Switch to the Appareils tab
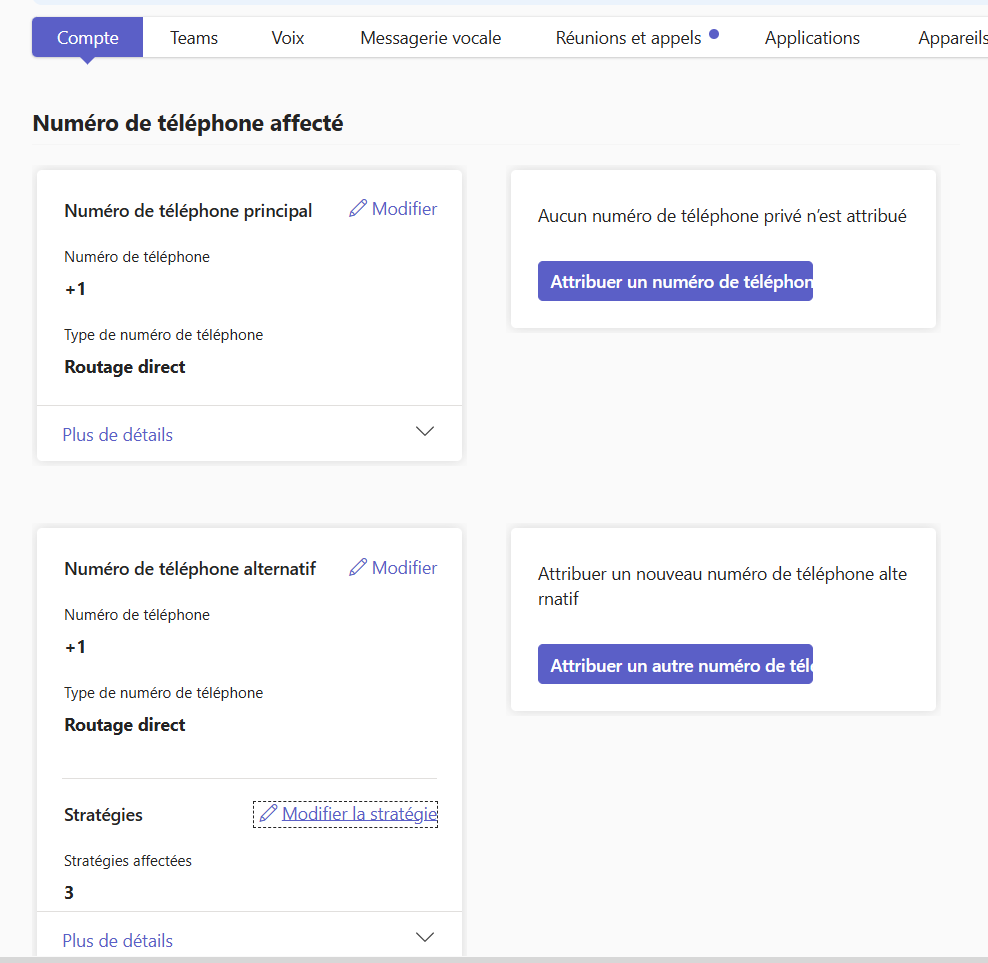The width and height of the screenshot is (988, 963). click(x=953, y=38)
